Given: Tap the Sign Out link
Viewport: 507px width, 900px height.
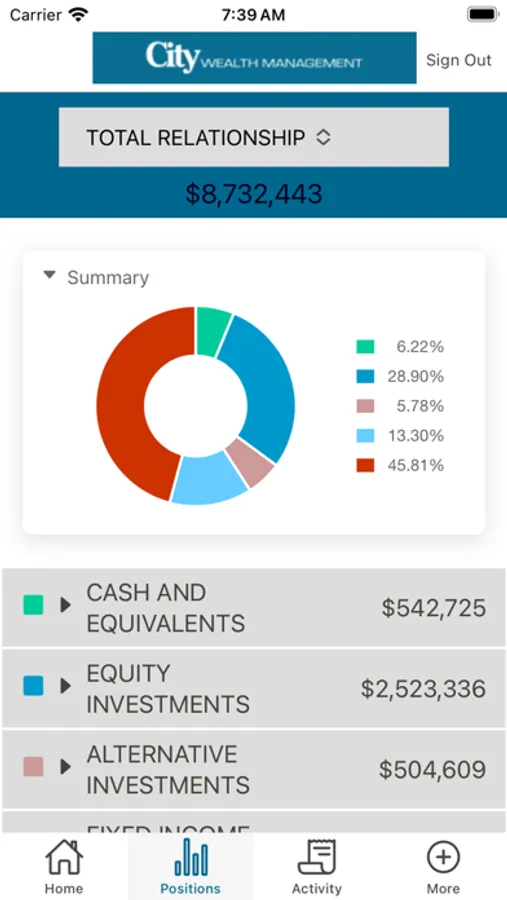Looking at the screenshot, I should tap(459, 60).
